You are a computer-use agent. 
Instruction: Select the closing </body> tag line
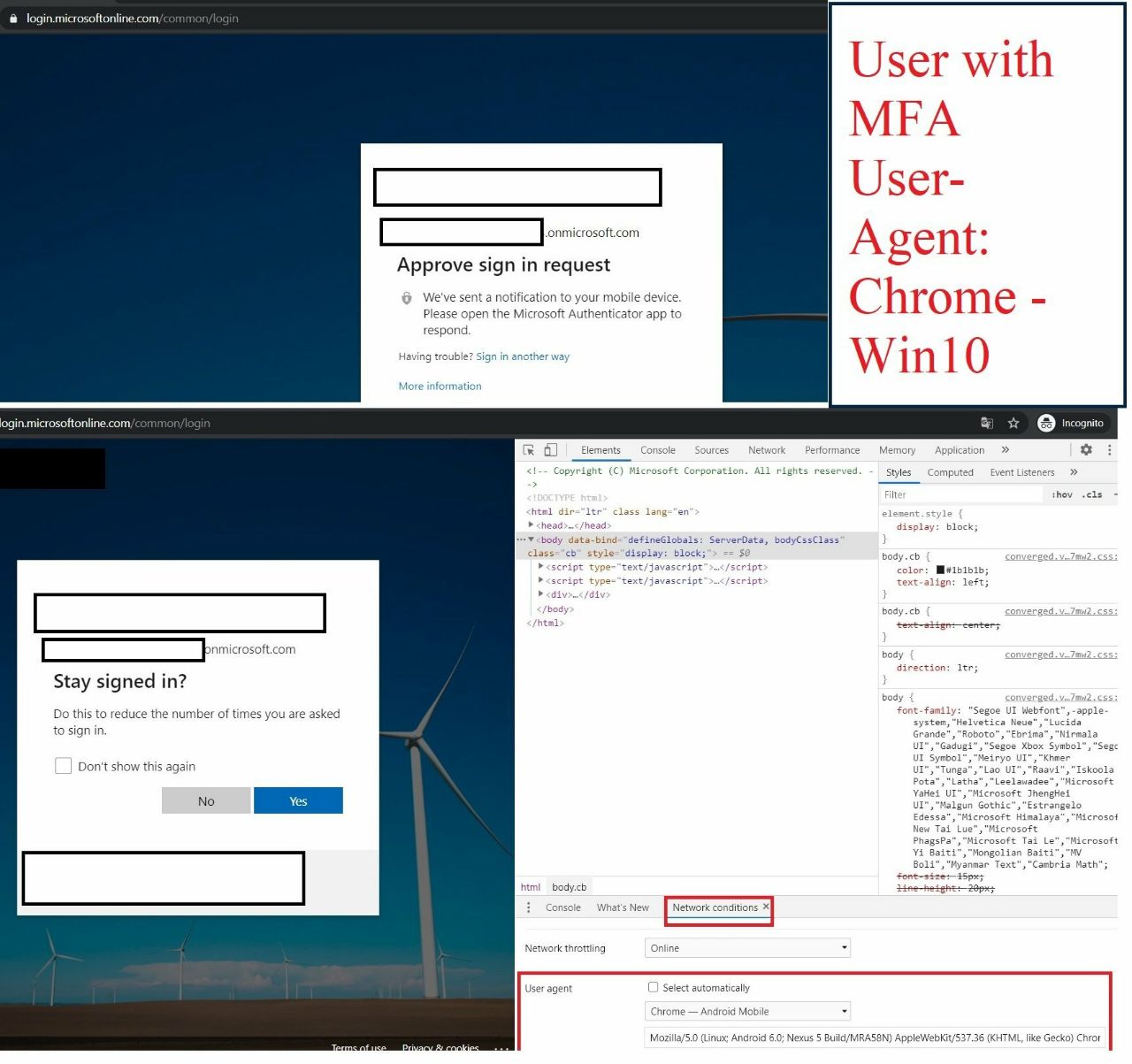(x=555, y=609)
